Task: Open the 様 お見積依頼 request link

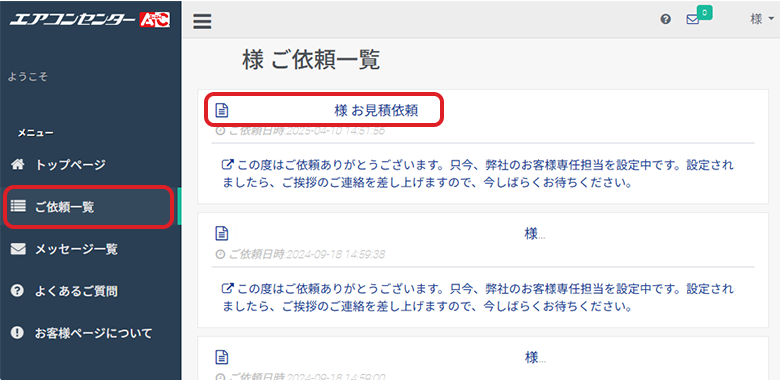Action: click(376, 110)
